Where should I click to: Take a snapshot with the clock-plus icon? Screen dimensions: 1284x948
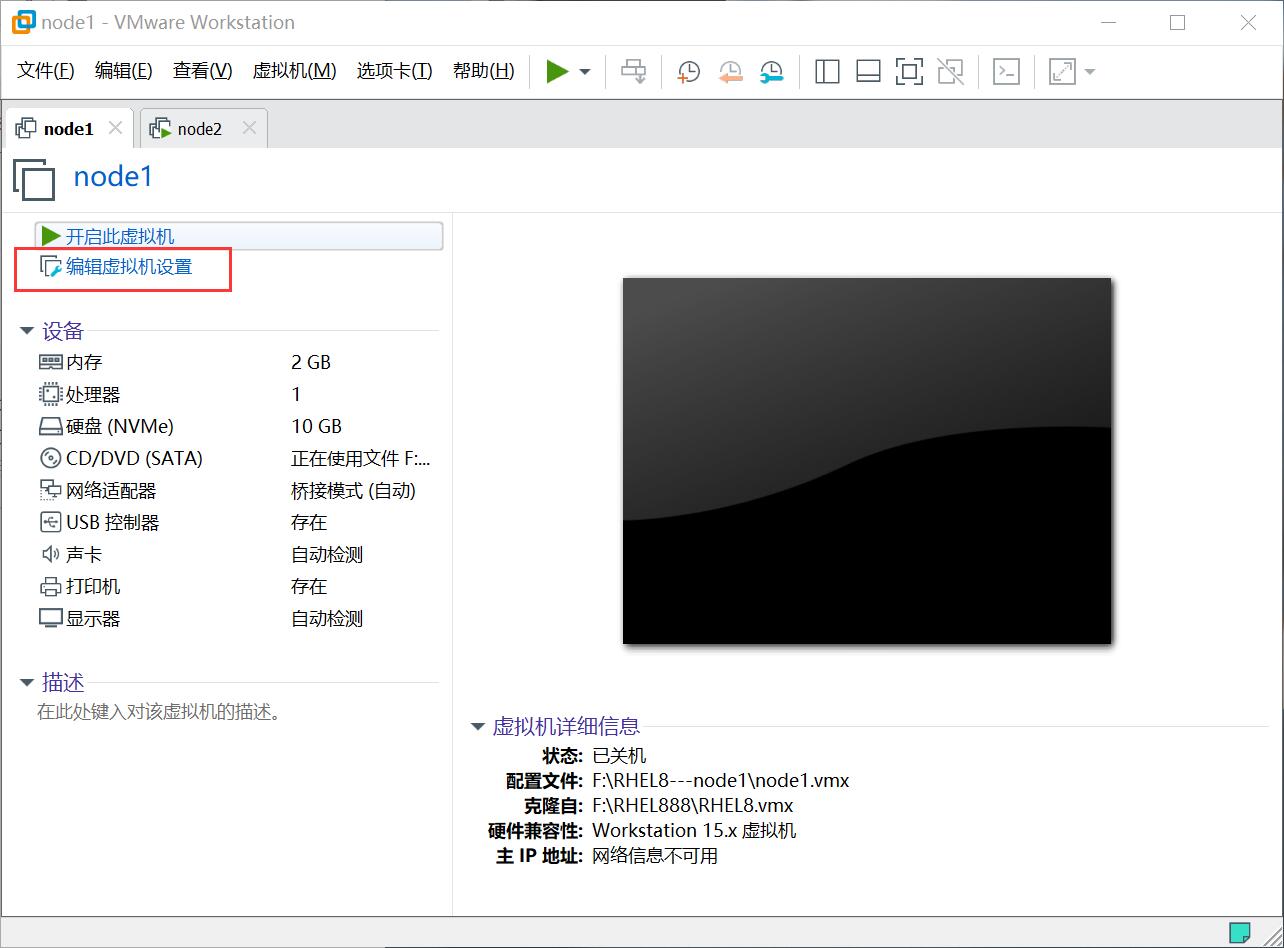(x=689, y=71)
